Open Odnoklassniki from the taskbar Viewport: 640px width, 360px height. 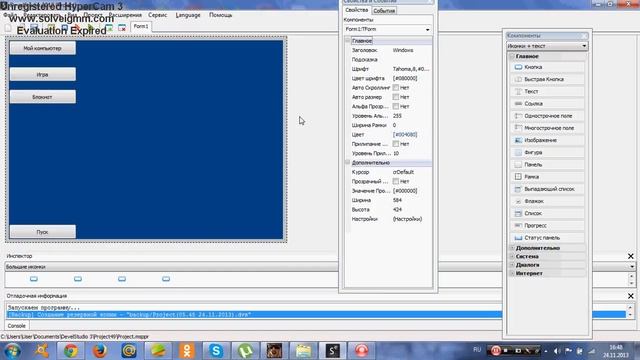[x=187, y=351]
